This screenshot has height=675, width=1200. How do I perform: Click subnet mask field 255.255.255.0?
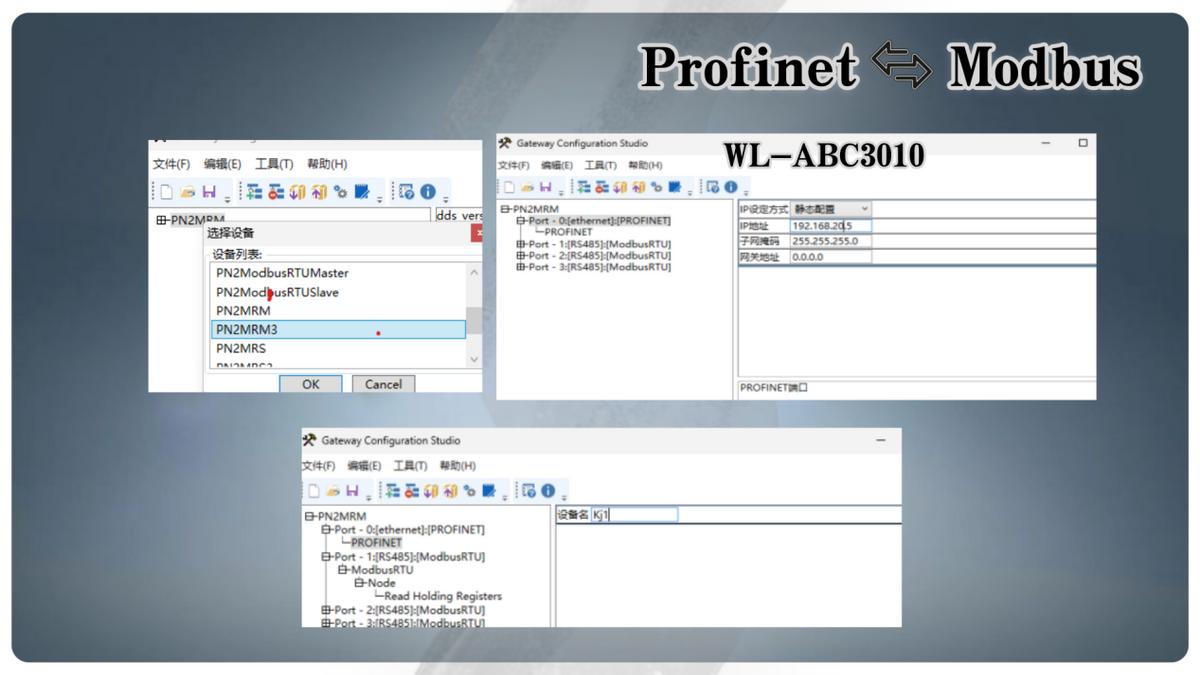[x=830, y=241]
